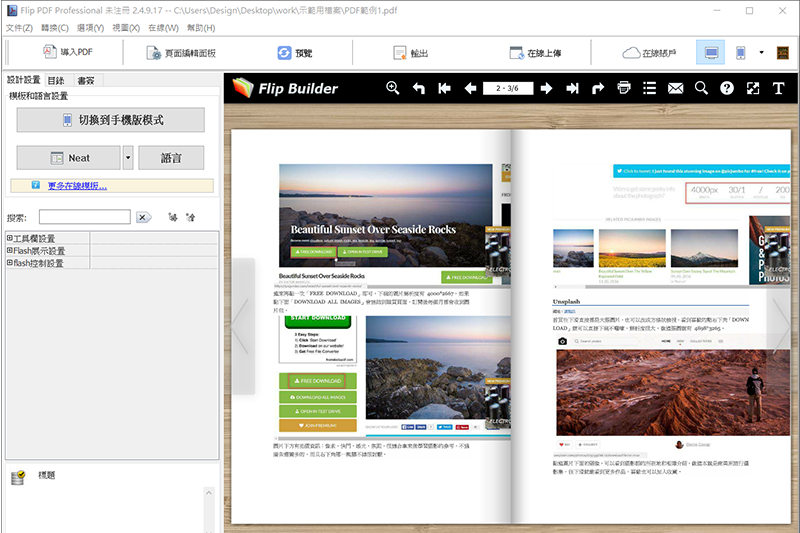Click the 搜索 search input field
The image size is (800, 533).
pyautogui.click(x=85, y=217)
